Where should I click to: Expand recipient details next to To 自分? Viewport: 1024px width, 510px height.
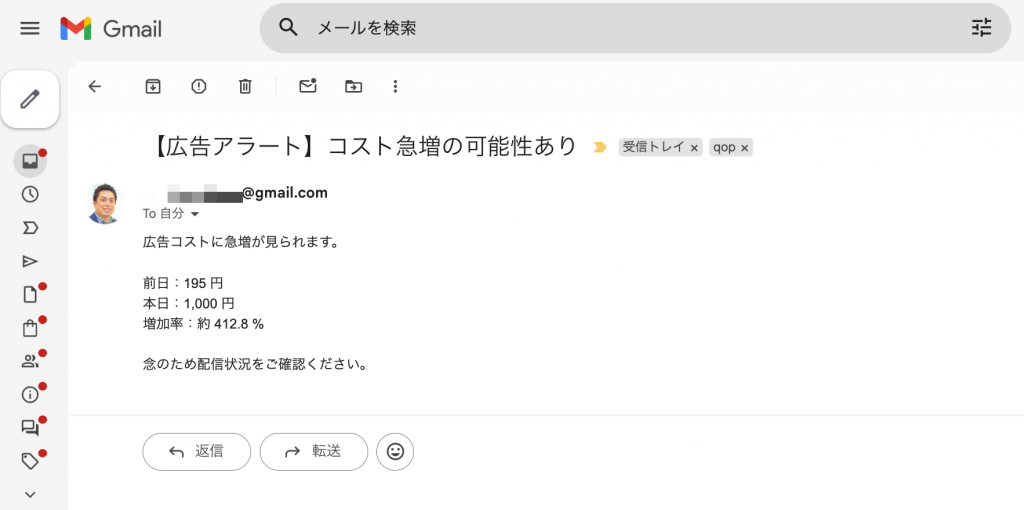195,214
